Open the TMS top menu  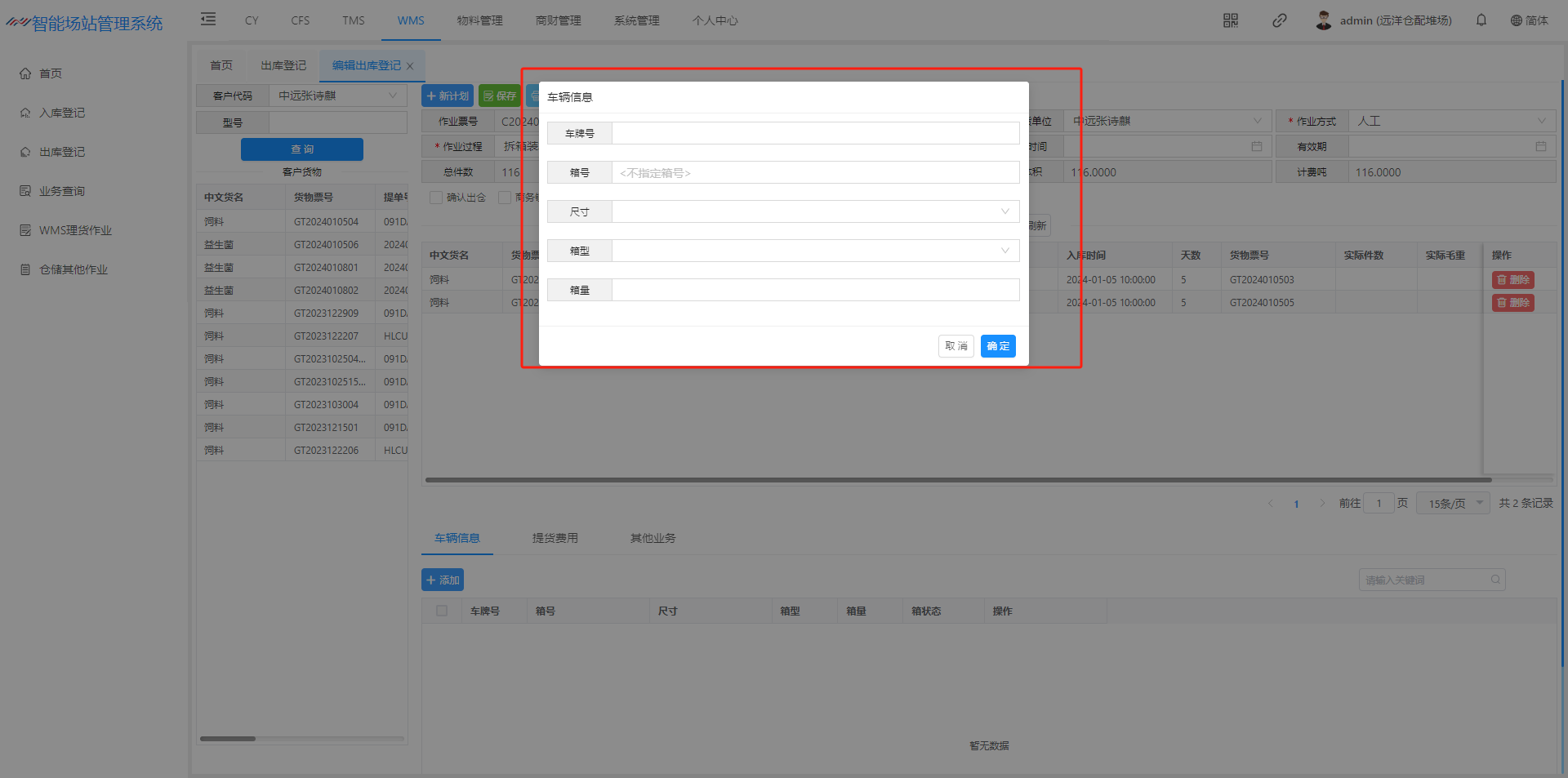pos(354,20)
